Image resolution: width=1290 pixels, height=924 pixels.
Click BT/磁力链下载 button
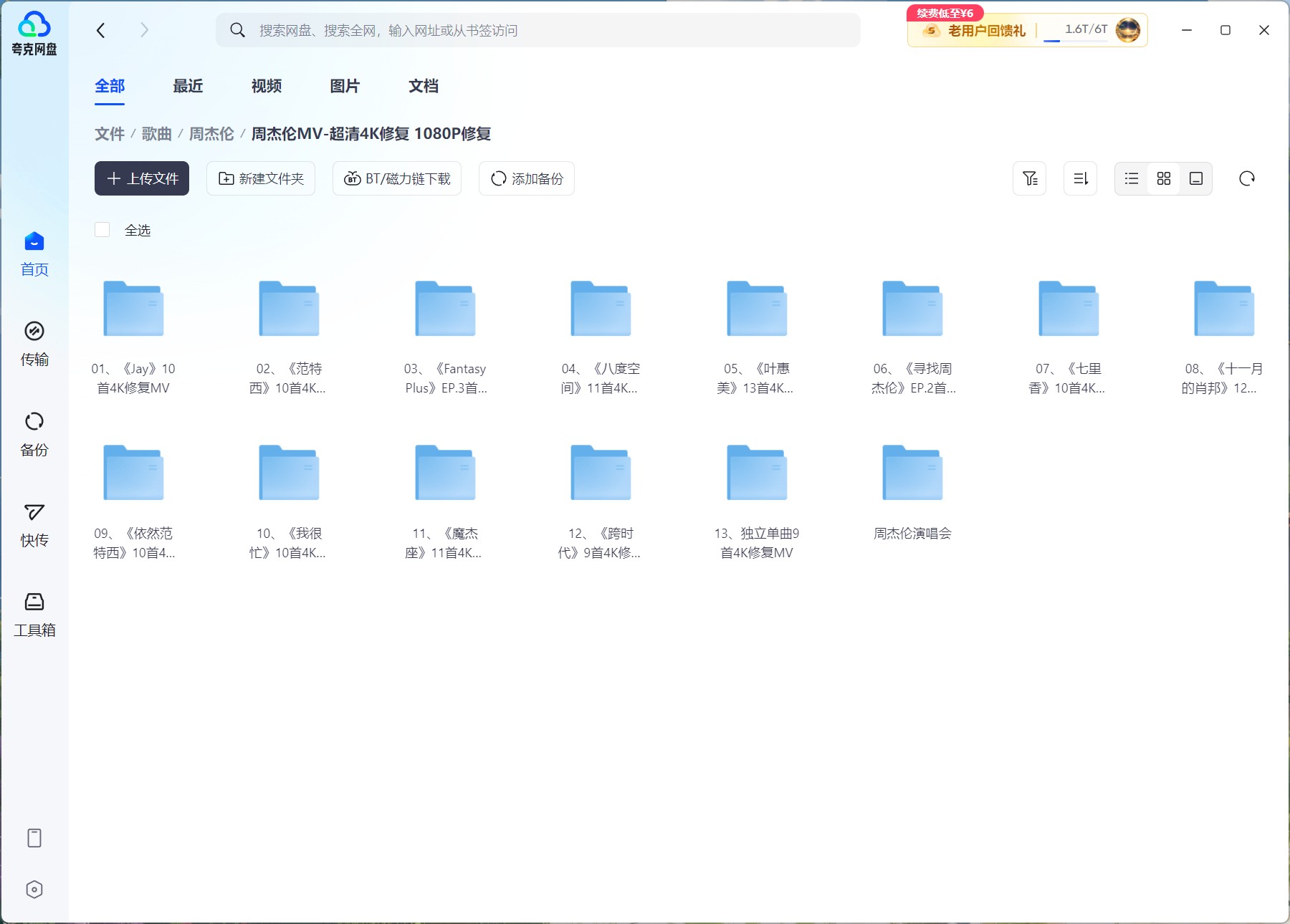397,178
